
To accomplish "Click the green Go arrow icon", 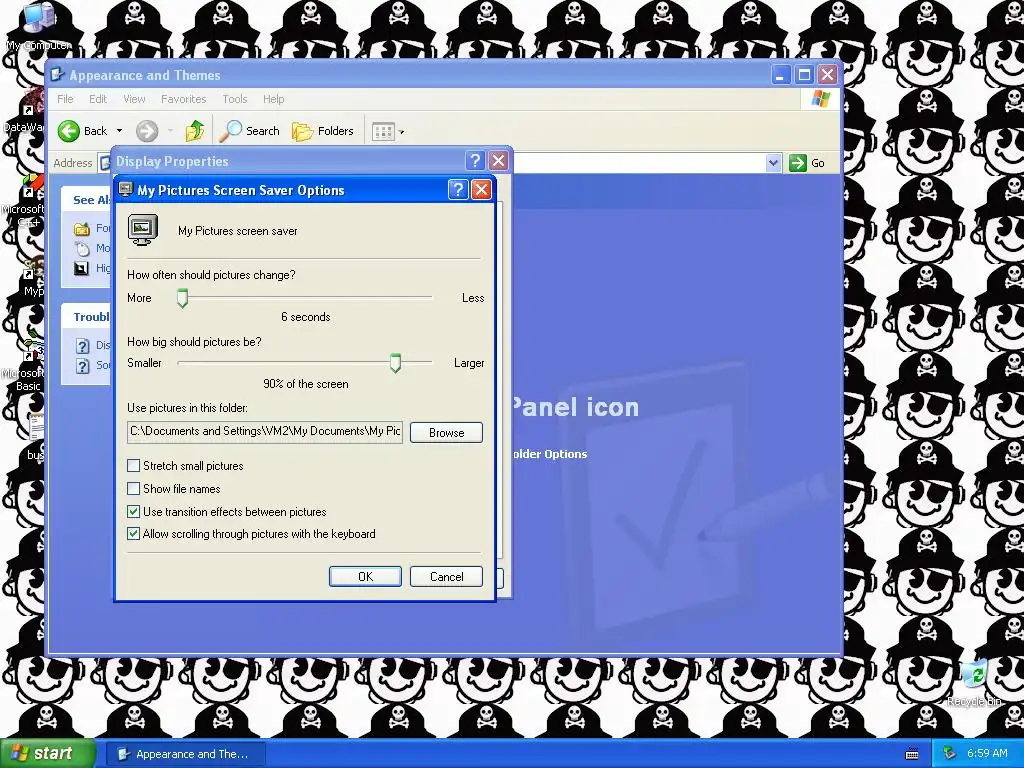I will [x=797, y=163].
